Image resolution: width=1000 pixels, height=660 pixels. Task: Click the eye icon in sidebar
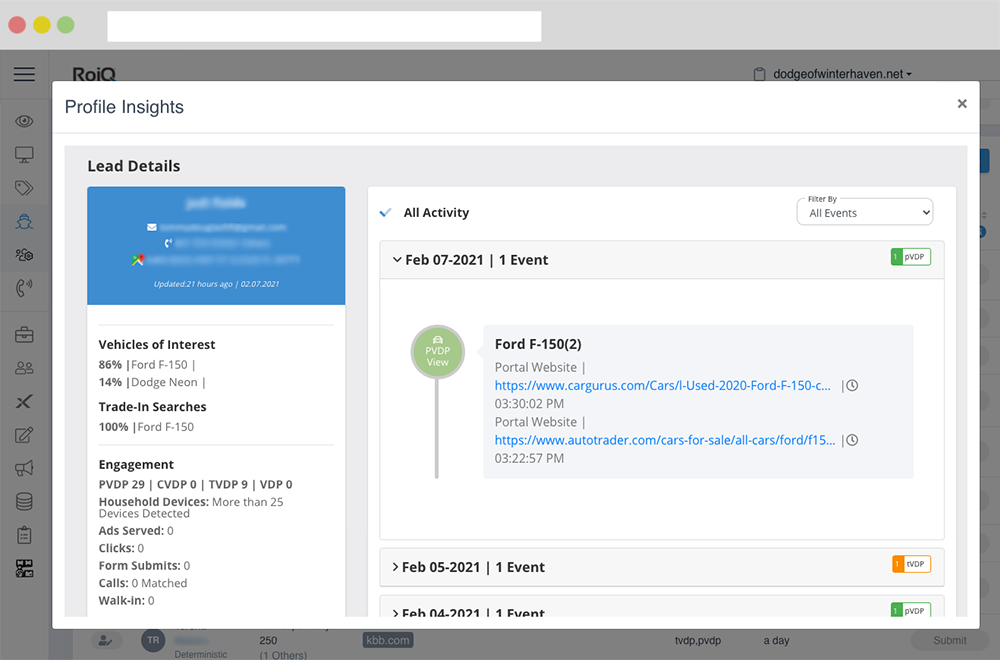coord(24,121)
